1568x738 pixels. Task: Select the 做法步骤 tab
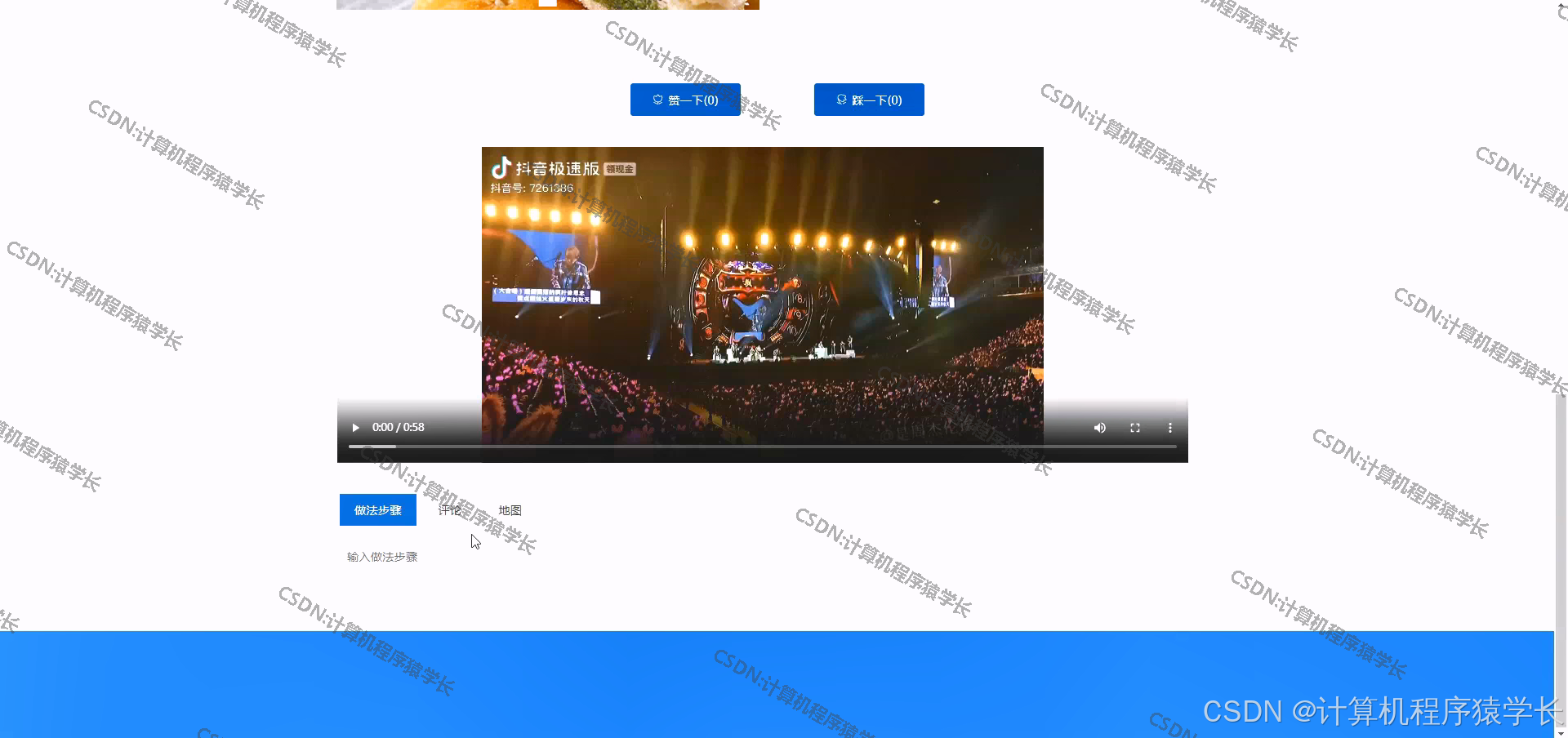coord(378,510)
